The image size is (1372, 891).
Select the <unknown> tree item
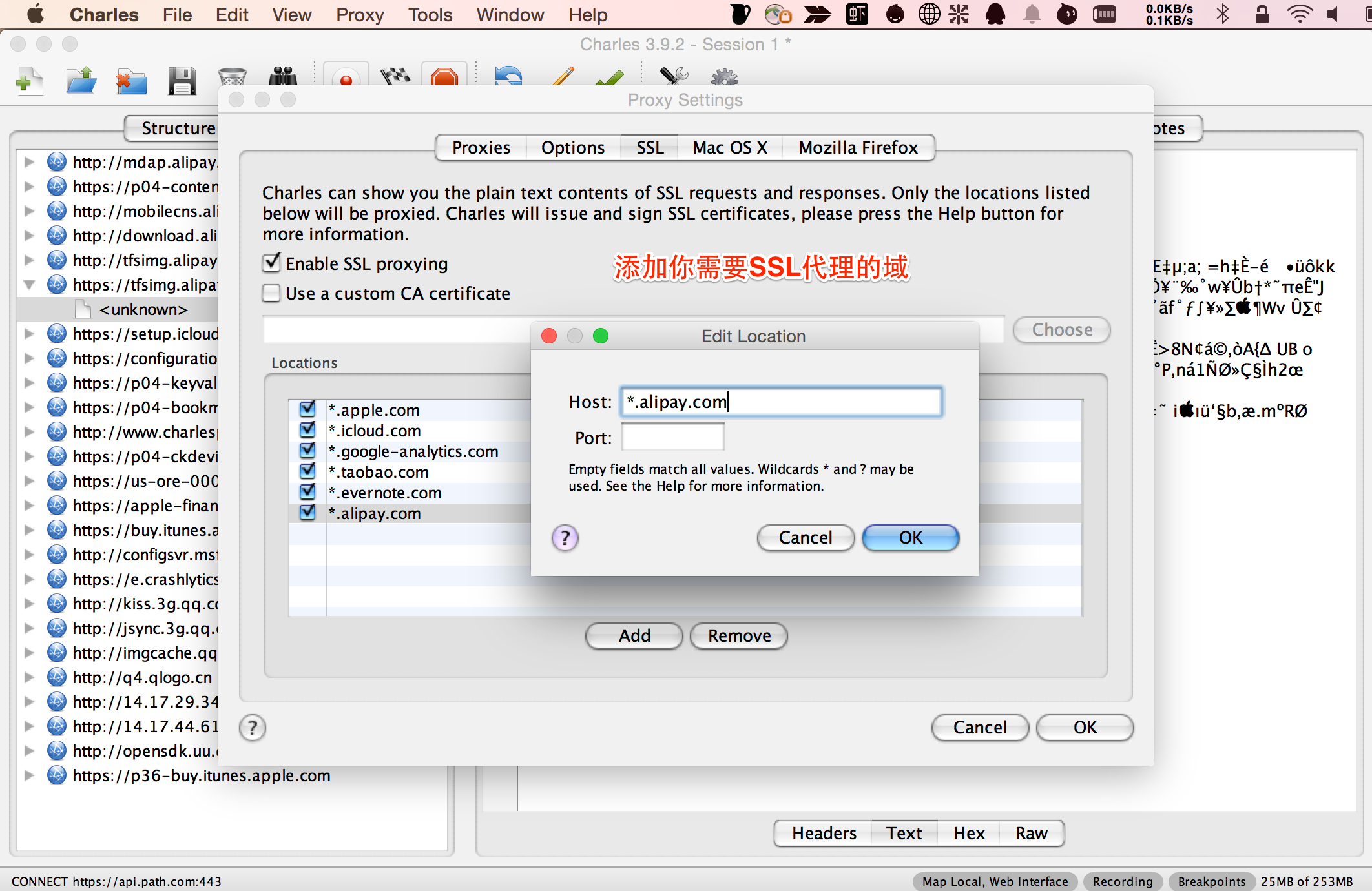[x=143, y=309]
